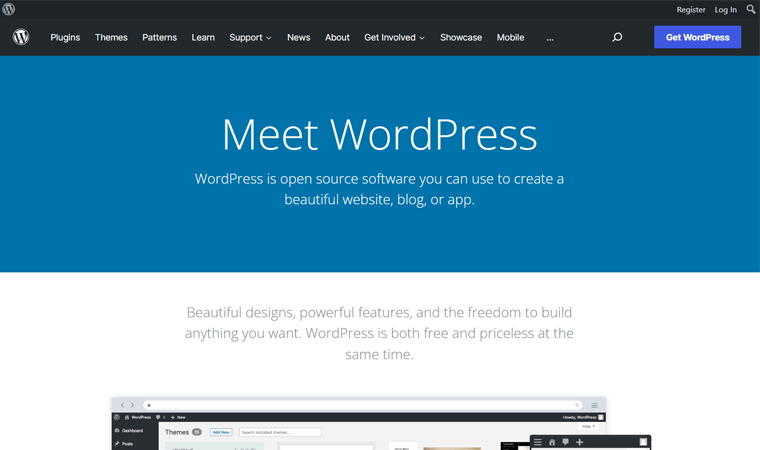Expand the Support dropdown menu
Image resolution: width=760 pixels, height=450 pixels.
point(251,37)
